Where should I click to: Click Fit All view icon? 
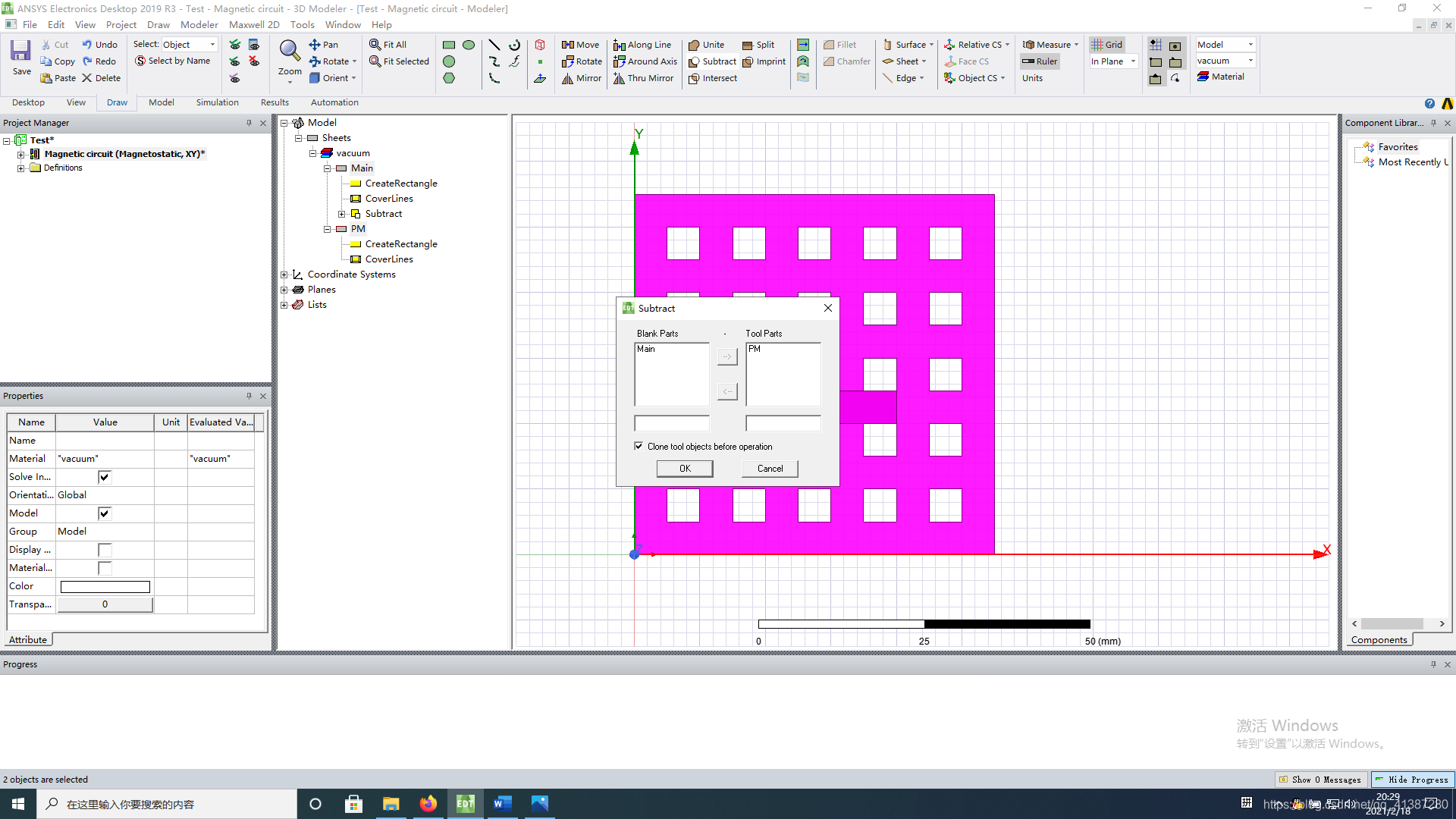click(x=388, y=45)
